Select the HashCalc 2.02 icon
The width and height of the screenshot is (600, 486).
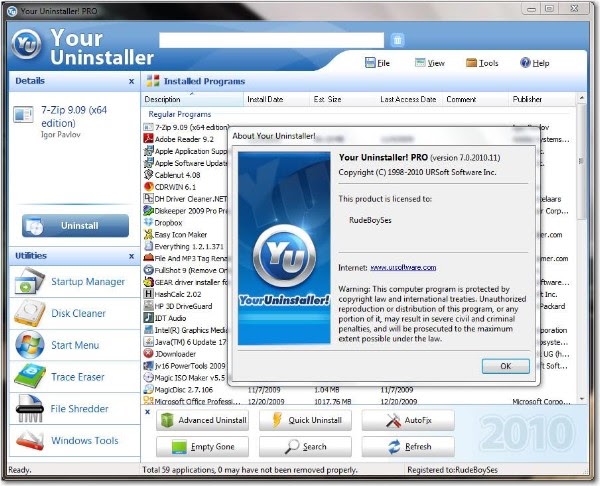tap(148, 294)
